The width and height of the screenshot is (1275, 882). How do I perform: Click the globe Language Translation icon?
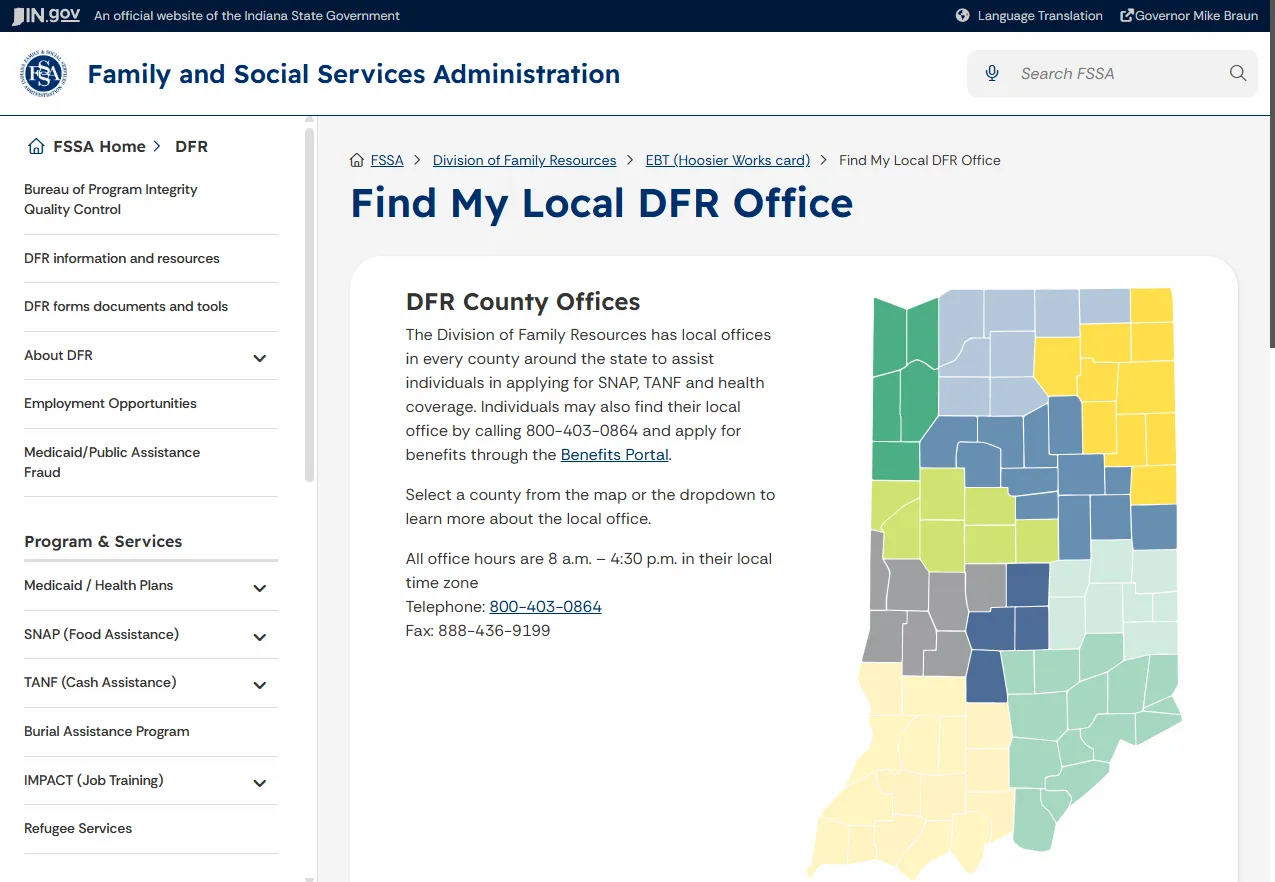[963, 16]
